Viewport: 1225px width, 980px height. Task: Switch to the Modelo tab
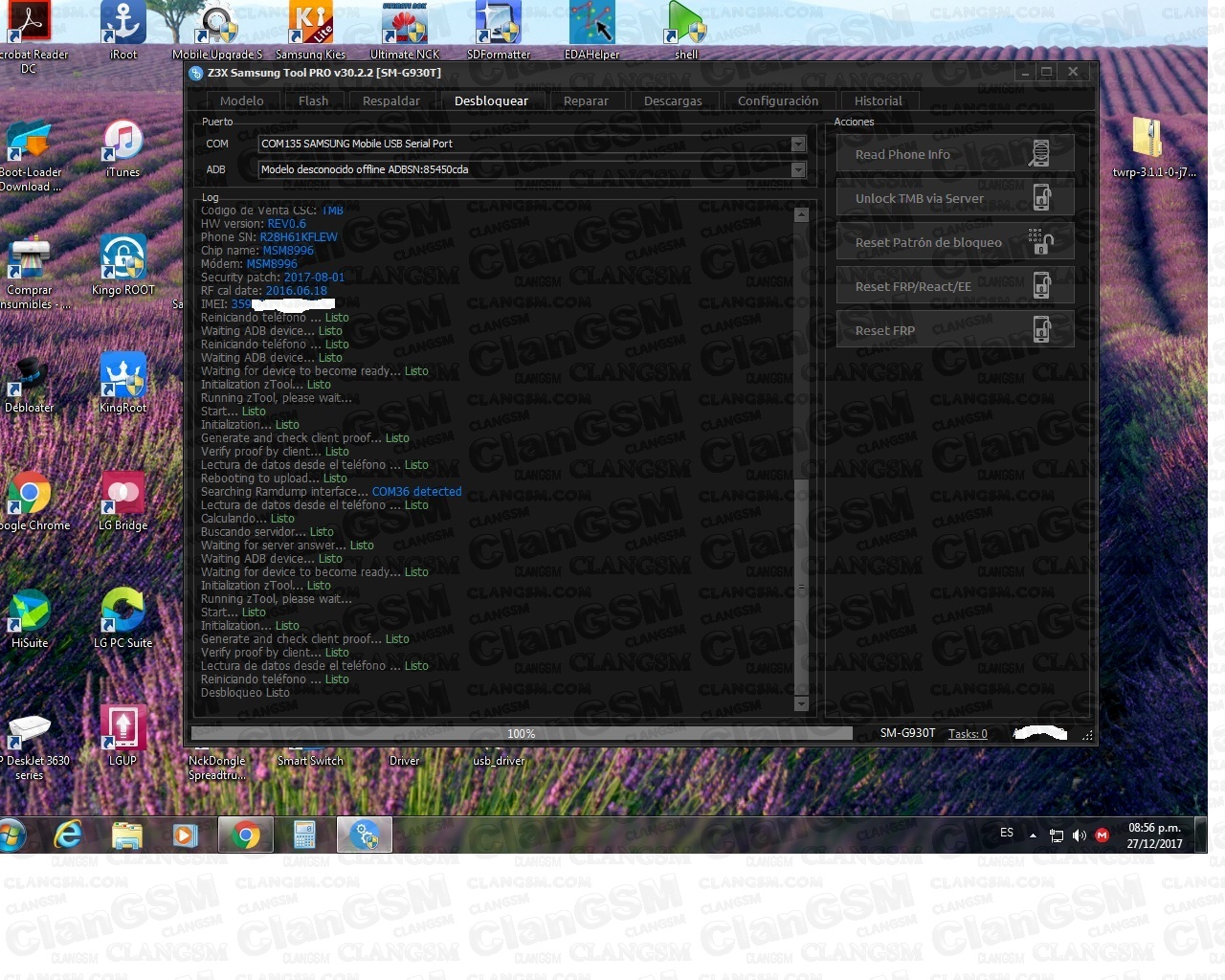(x=242, y=100)
